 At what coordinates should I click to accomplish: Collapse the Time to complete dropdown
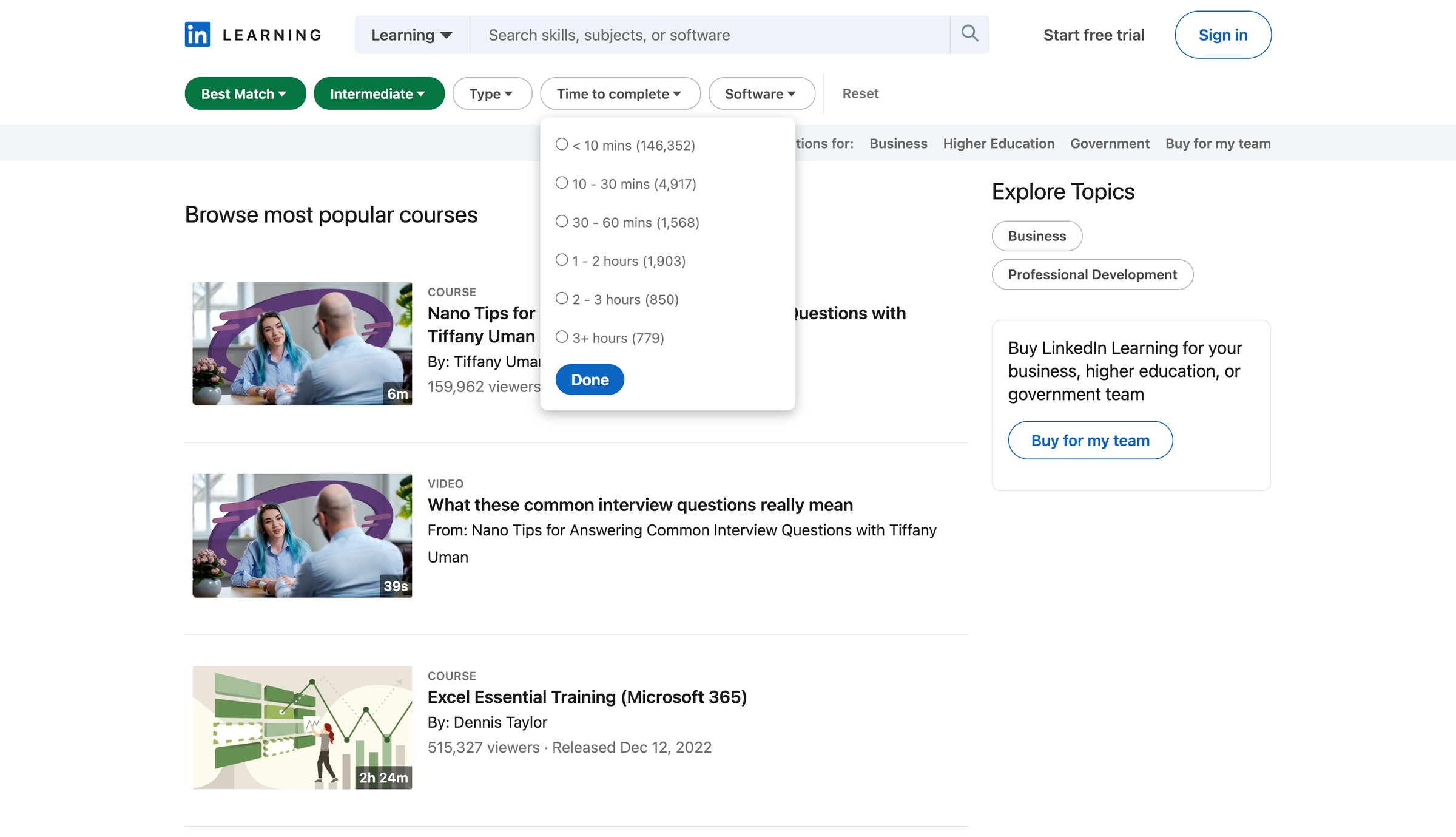coord(620,93)
